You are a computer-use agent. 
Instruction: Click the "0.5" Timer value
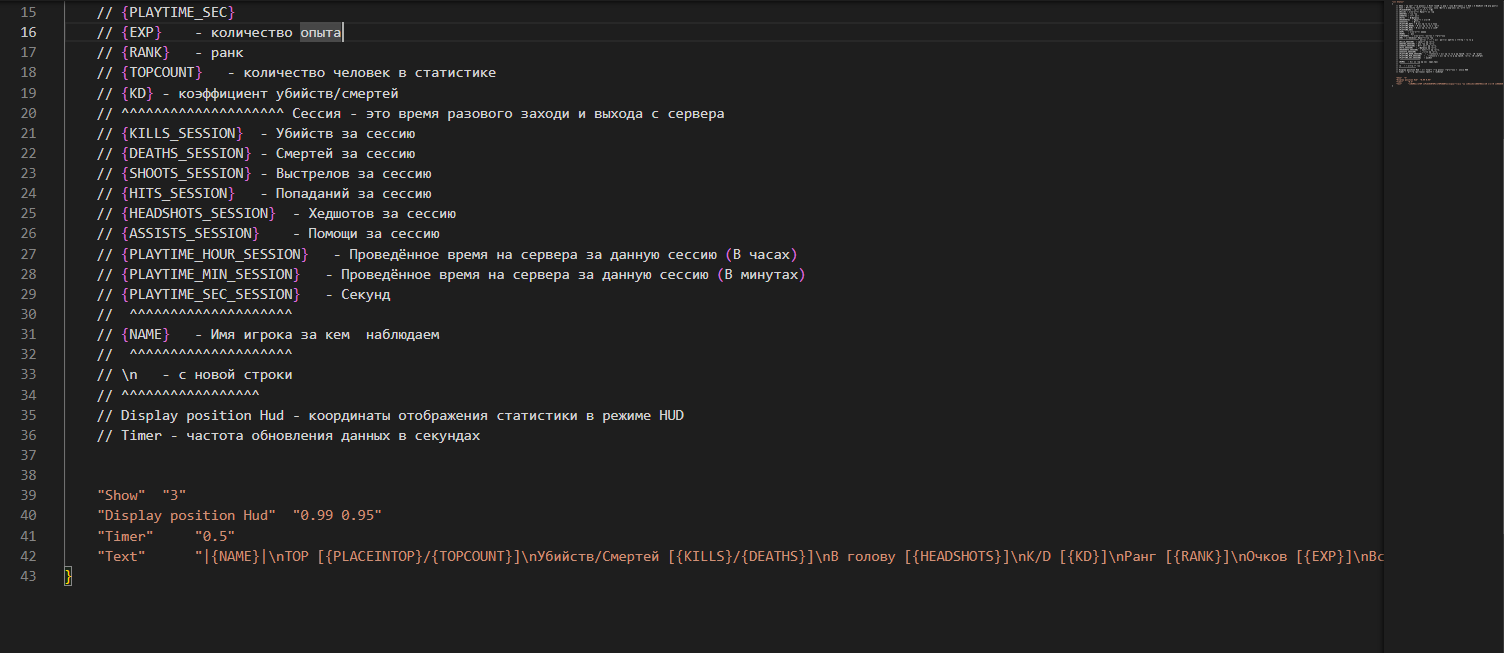(215, 535)
